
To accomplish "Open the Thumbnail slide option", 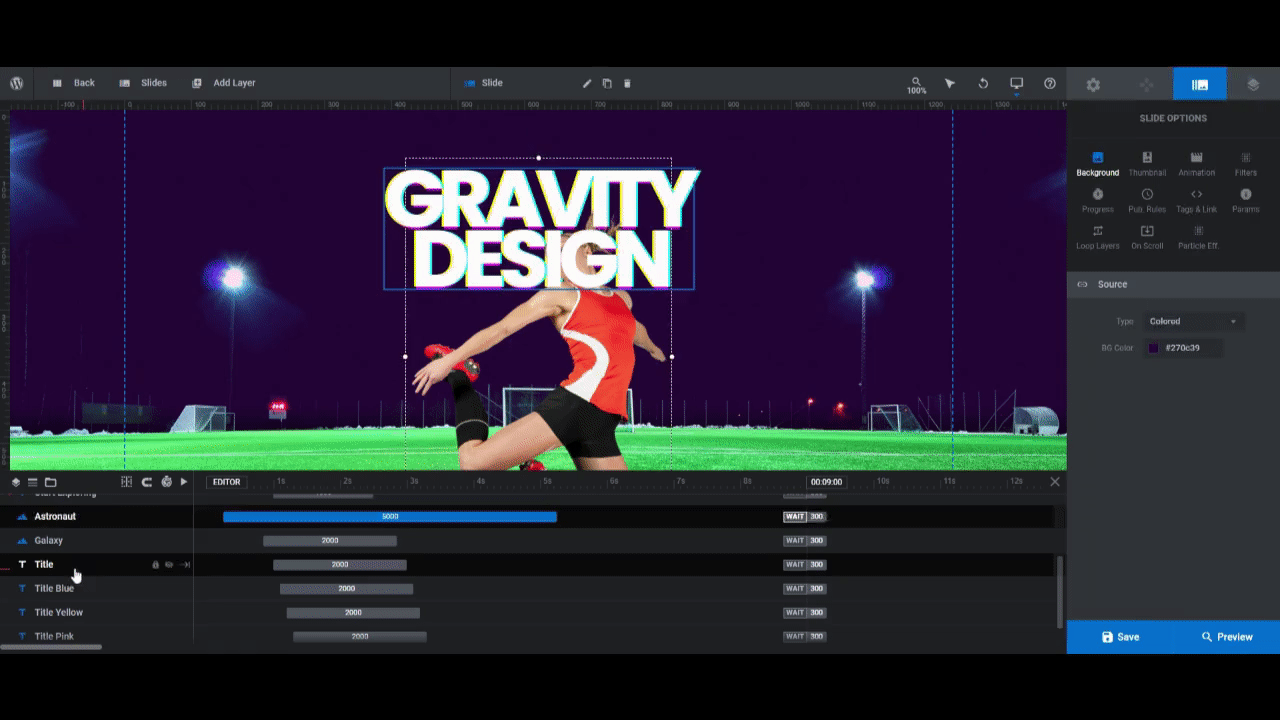I will coord(1147,164).
